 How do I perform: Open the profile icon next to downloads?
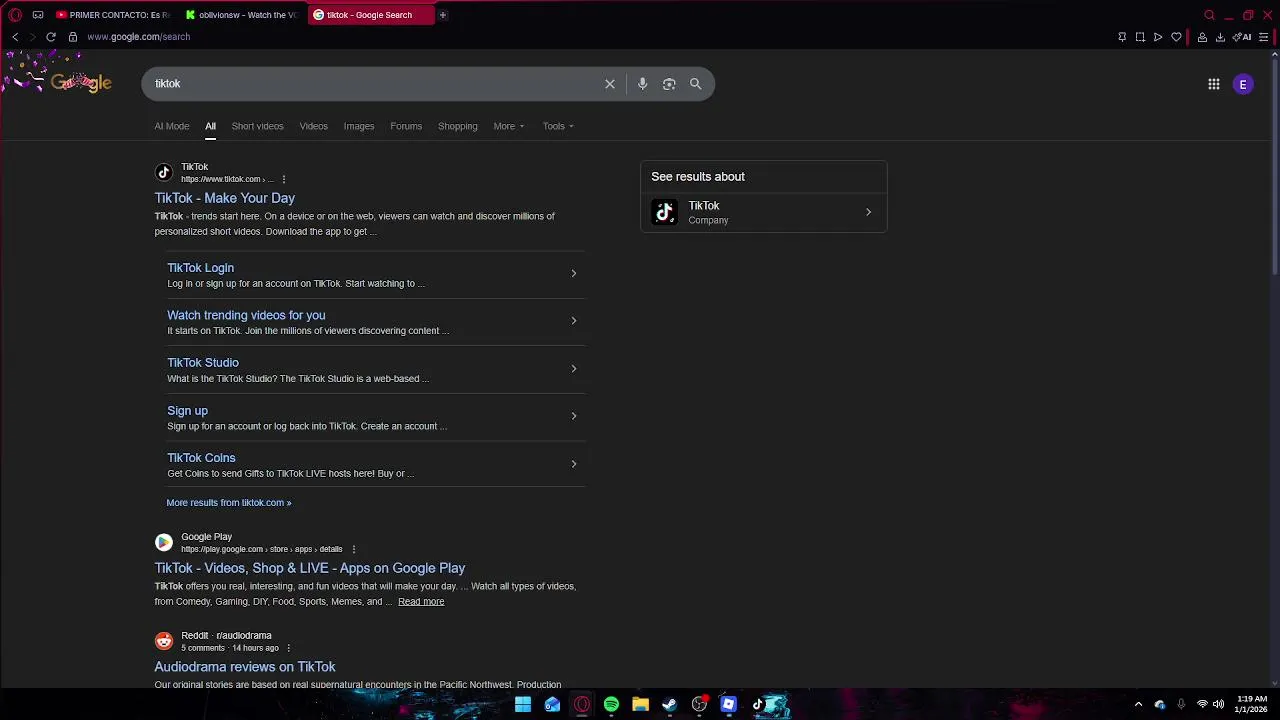(x=1202, y=37)
